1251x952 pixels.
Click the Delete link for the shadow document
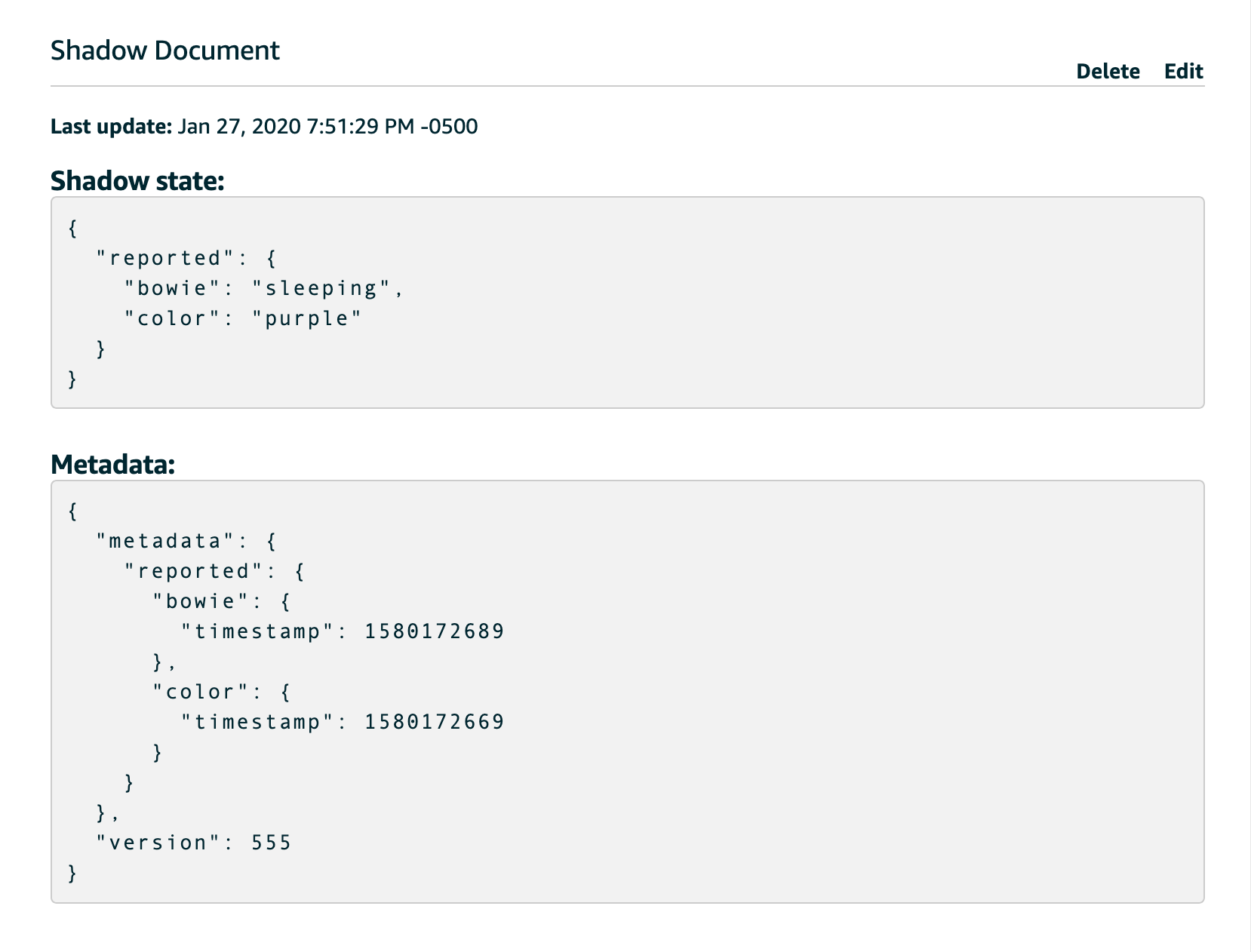1107,71
